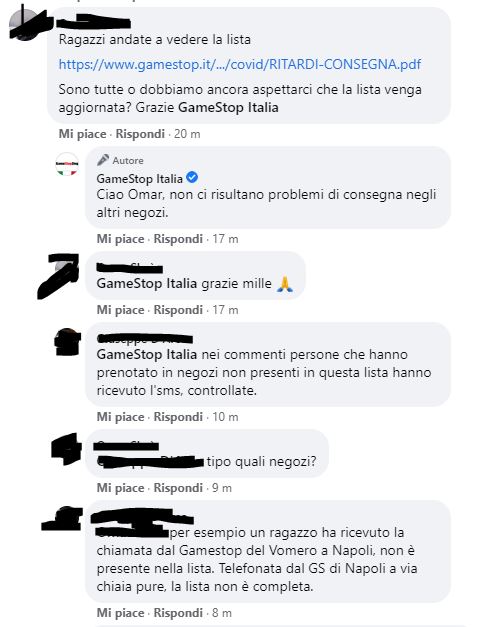Reply to the 'ricevuto l'sms' comment

click(x=178, y=417)
